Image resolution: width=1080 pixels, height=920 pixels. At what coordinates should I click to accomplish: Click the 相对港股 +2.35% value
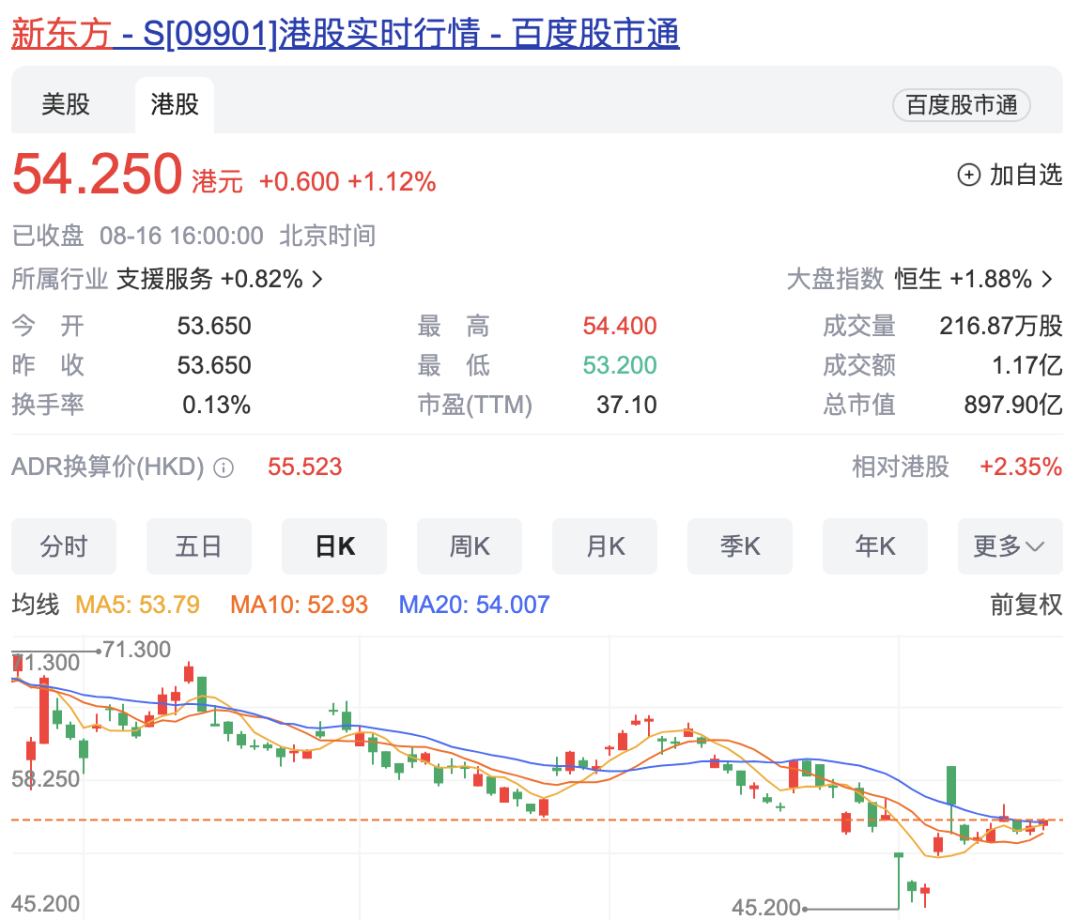(x=1021, y=467)
